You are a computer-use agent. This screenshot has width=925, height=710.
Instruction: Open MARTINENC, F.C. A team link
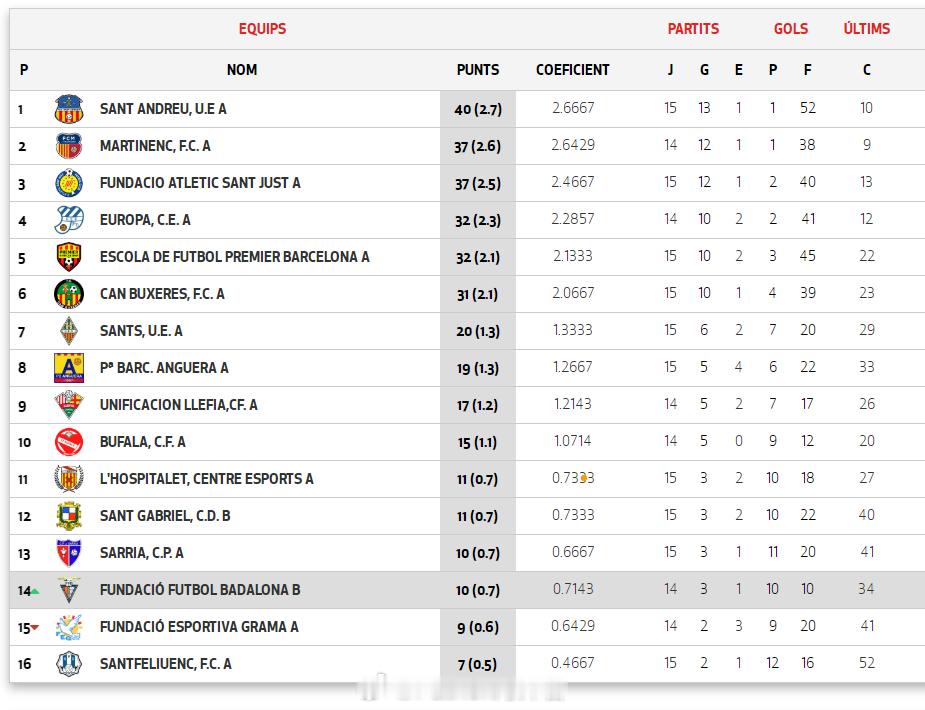(155, 146)
